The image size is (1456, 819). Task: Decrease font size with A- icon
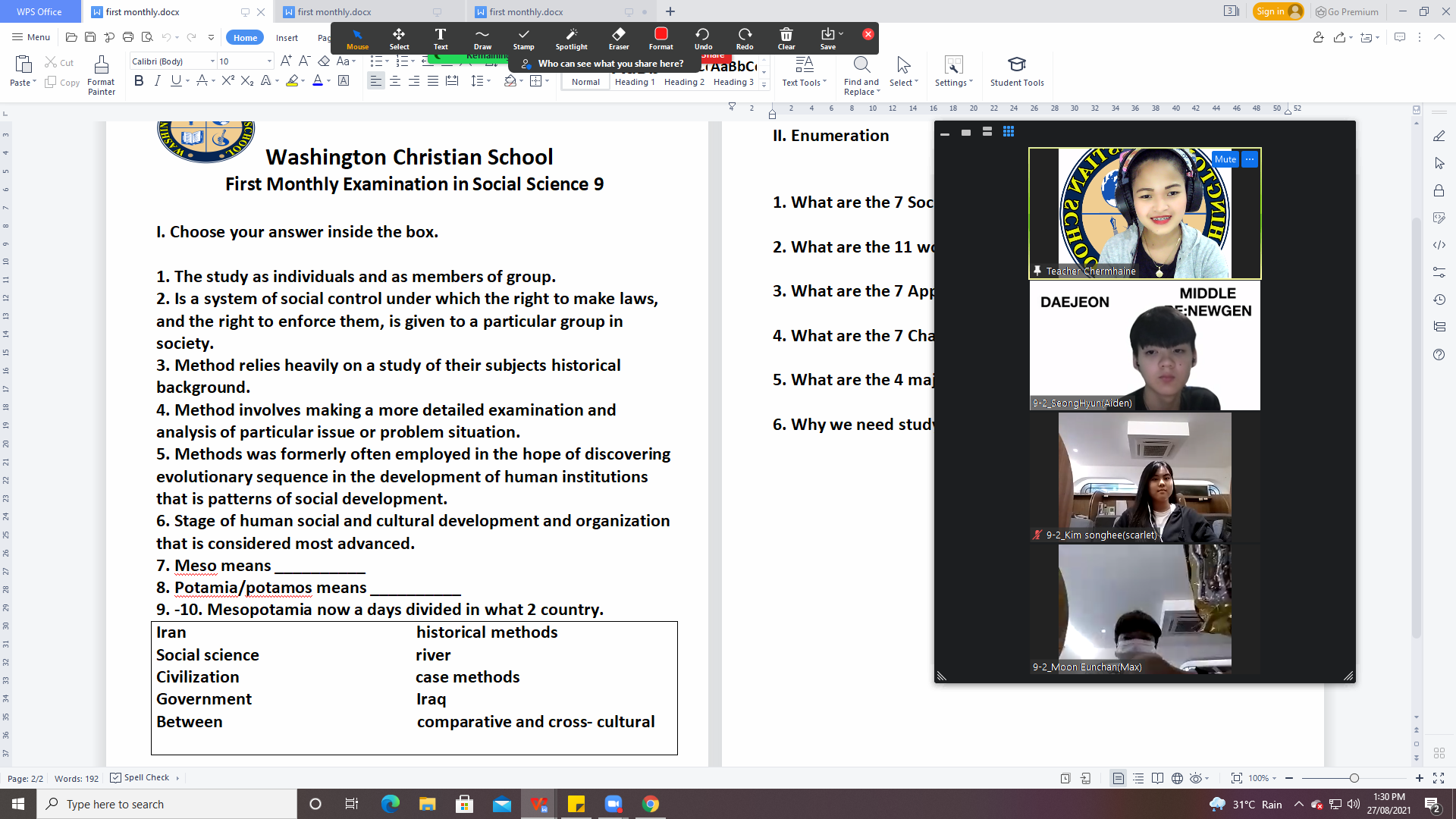click(x=304, y=61)
